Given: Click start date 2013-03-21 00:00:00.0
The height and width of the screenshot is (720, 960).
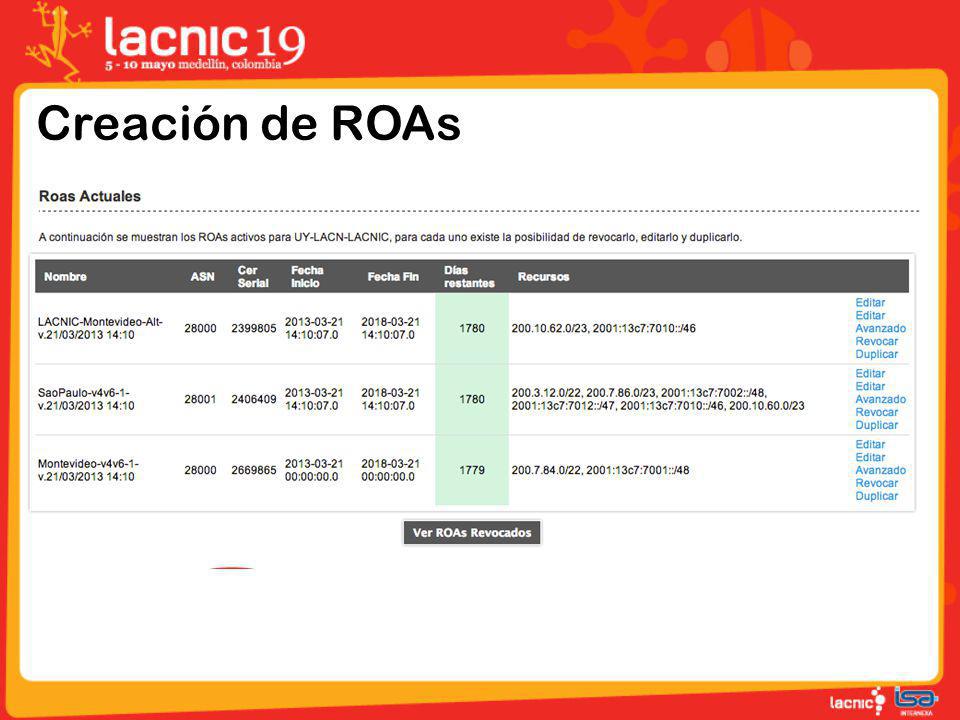Looking at the screenshot, I should (313, 470).
